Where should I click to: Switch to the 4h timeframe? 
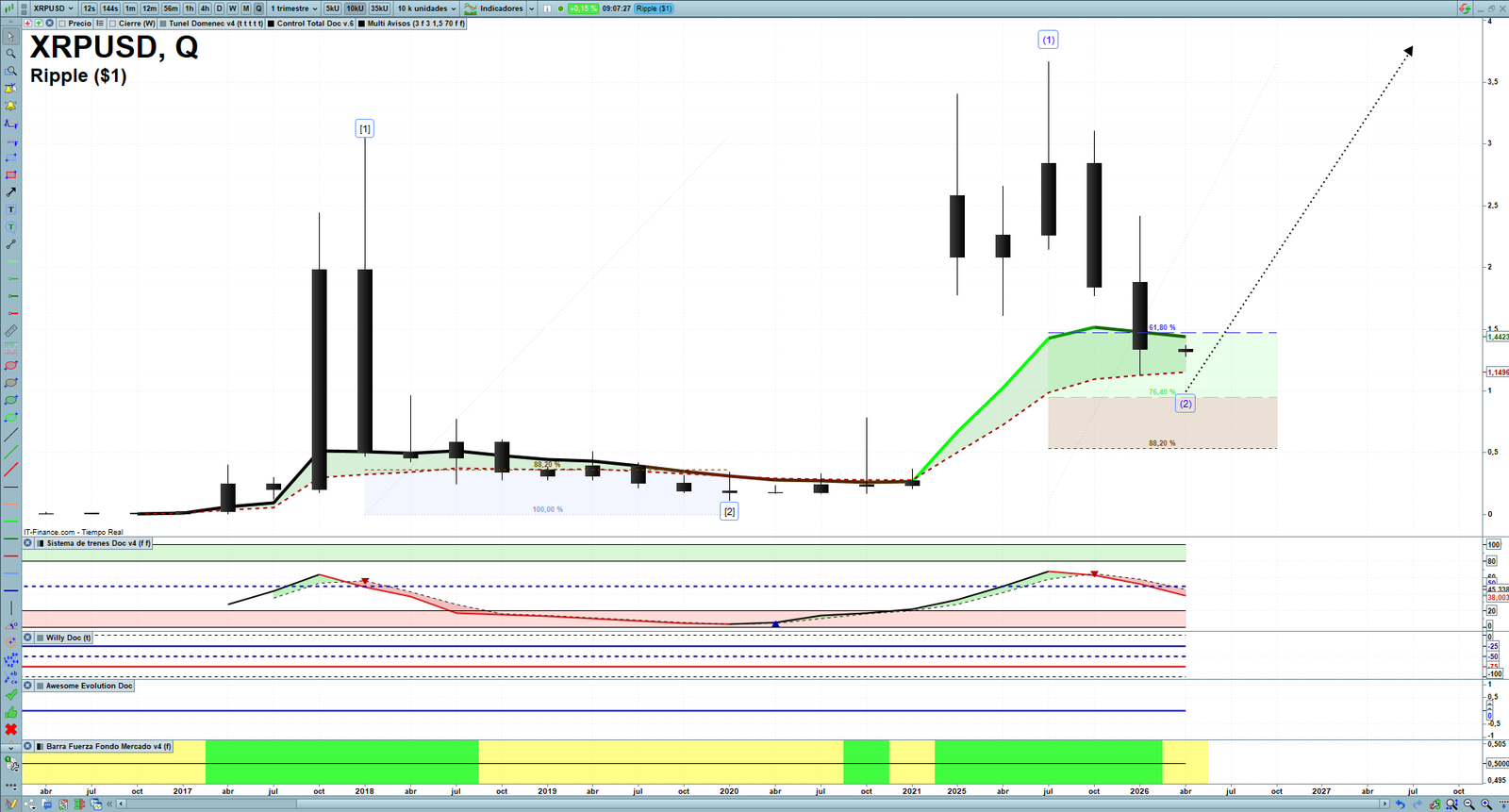[205, 8]
